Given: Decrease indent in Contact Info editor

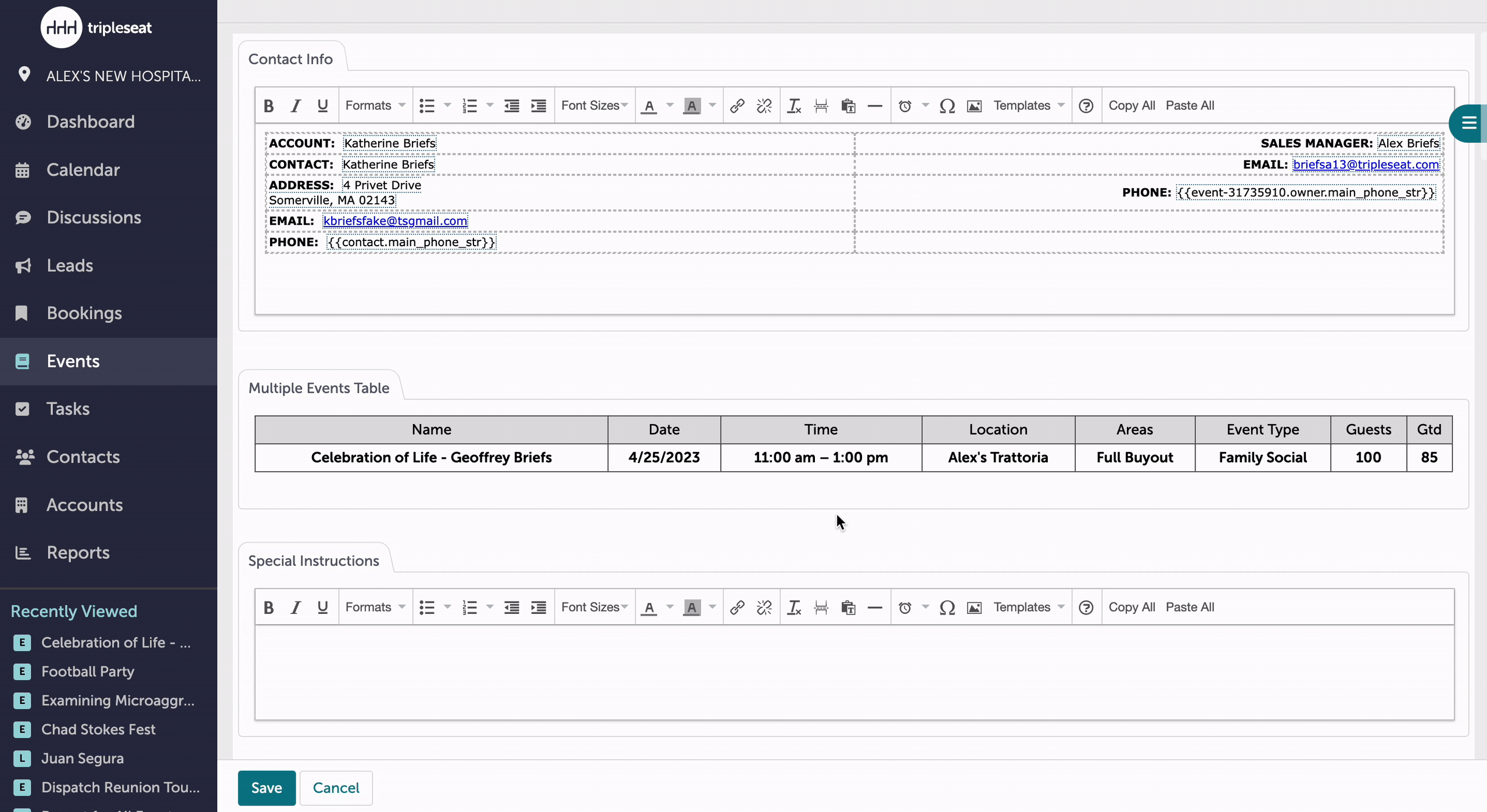Looking at the screenshot, I should pos(511,106).
